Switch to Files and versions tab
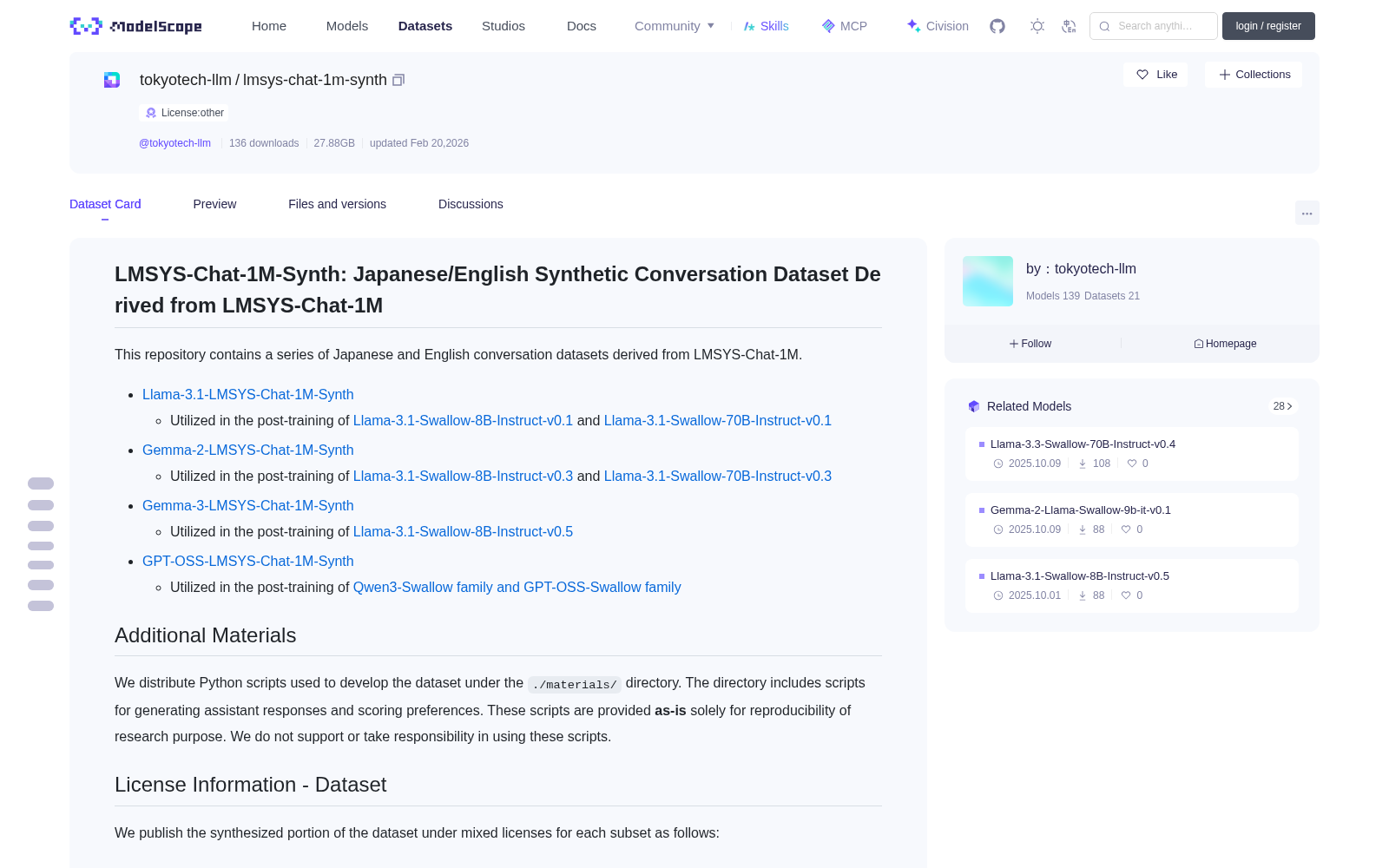 tap(337, 204)
